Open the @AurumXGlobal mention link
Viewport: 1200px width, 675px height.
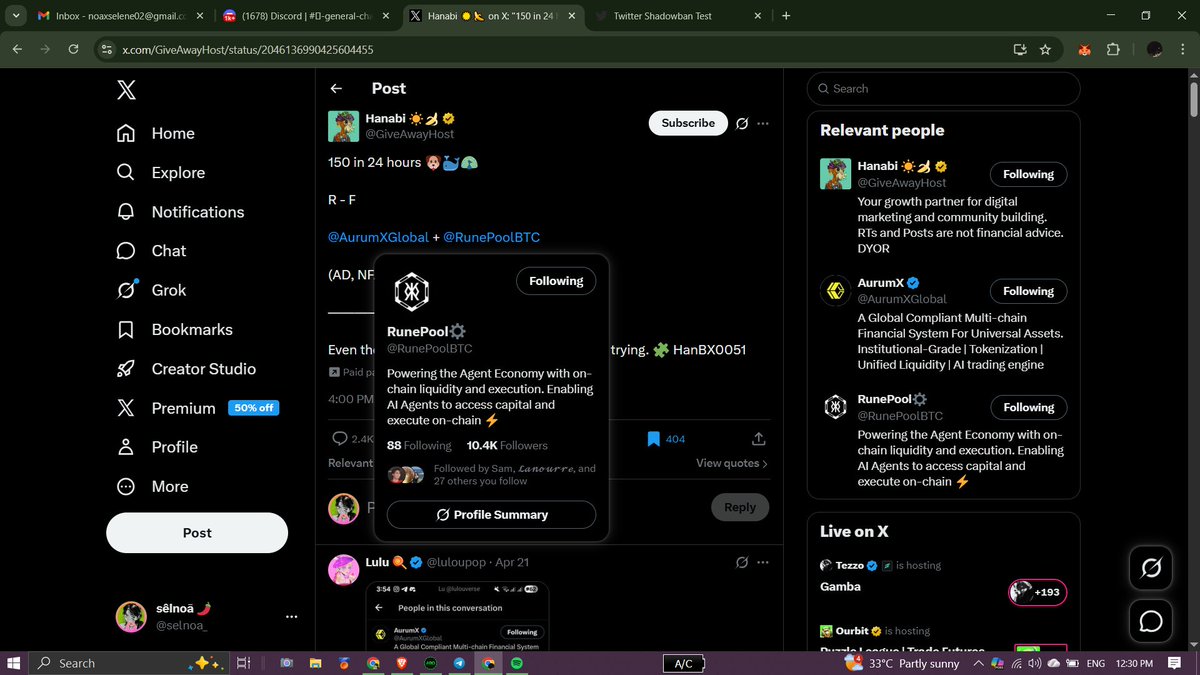click(378, 237)
